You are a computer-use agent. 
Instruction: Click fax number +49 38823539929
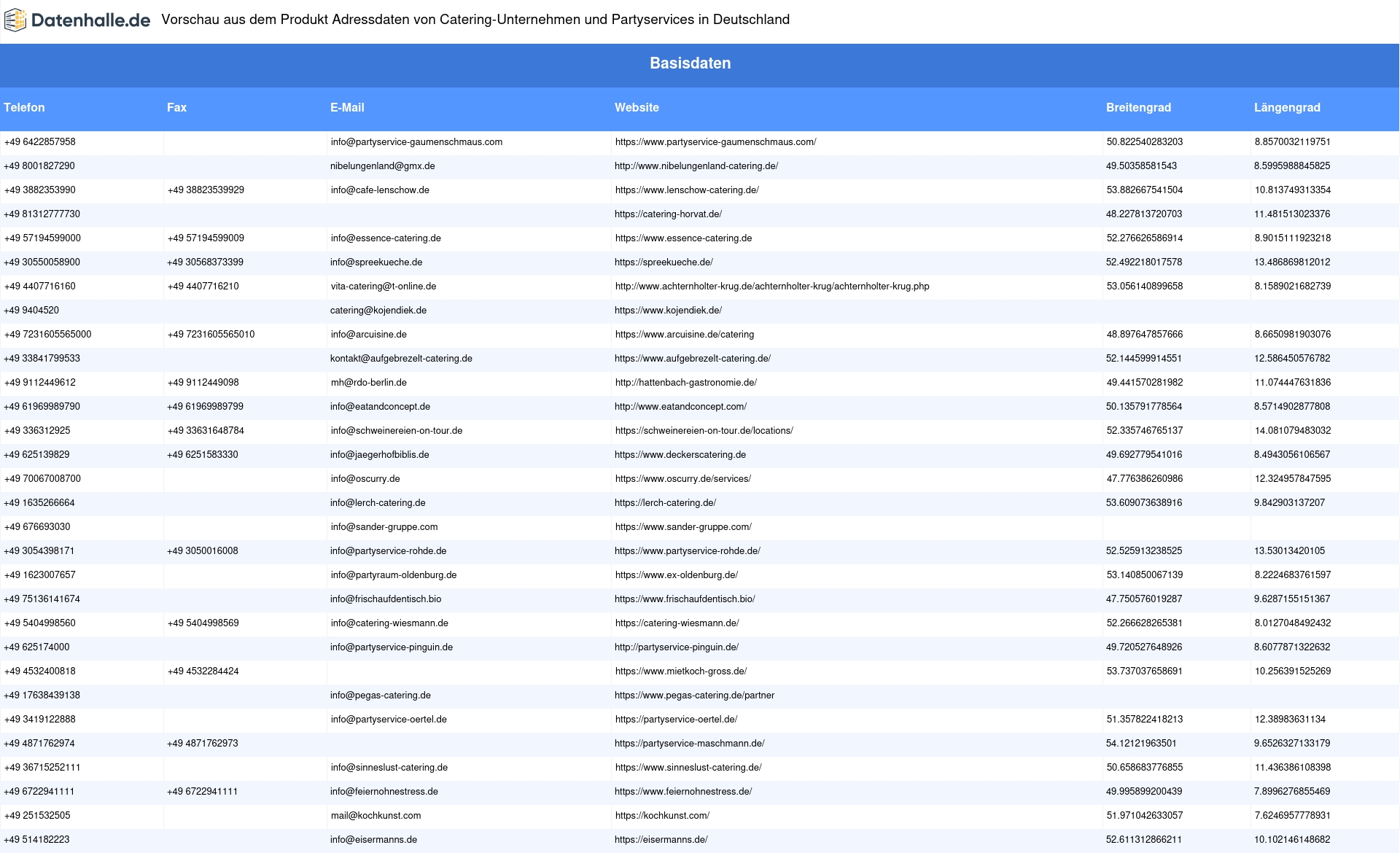click(x=206, y=190)
